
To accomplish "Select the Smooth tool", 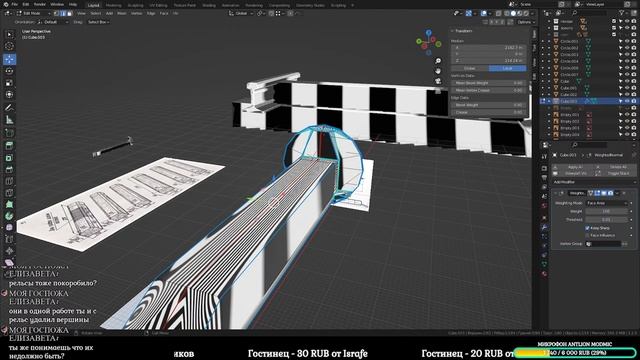I will [x=9, y=227].
